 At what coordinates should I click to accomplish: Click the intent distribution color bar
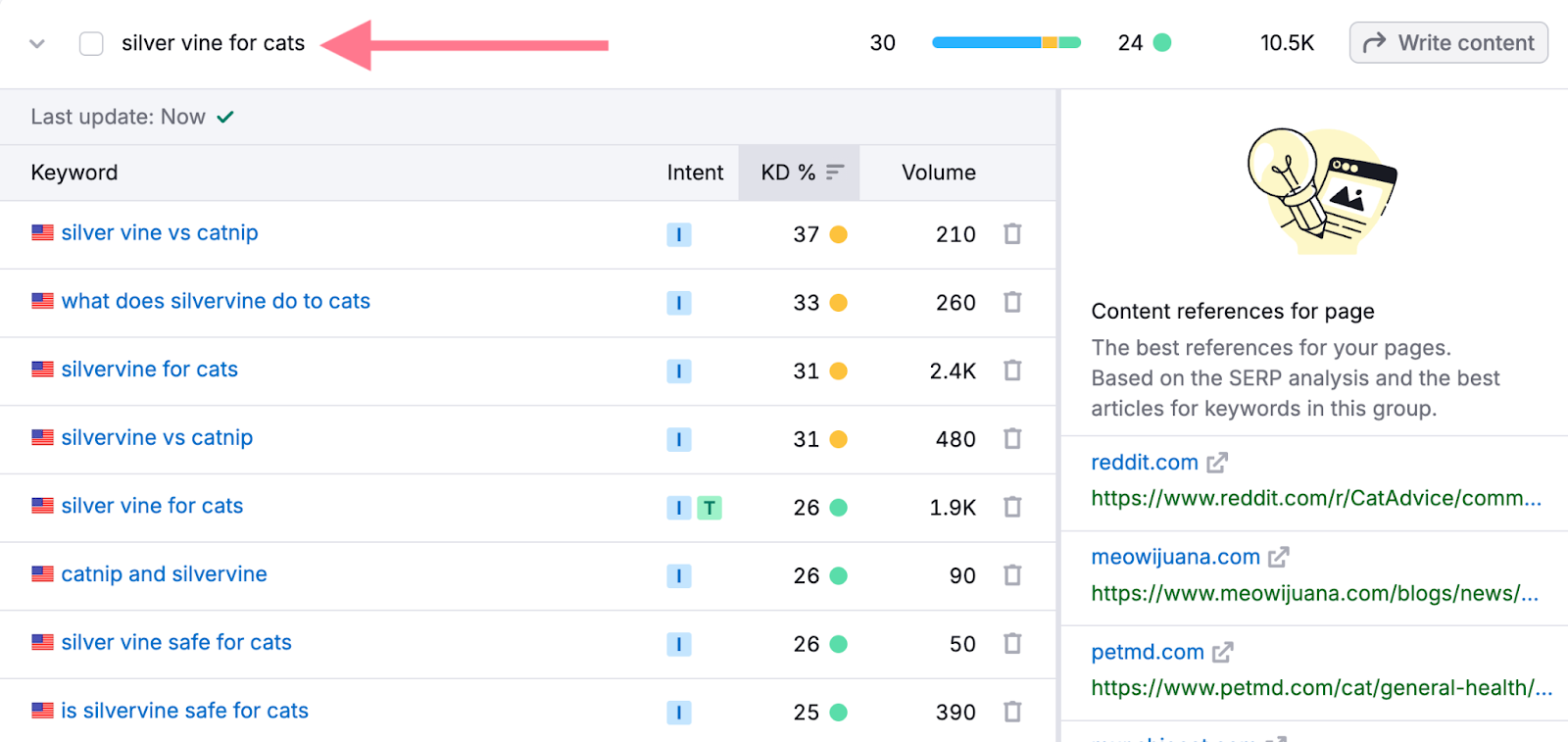(1005, 43)
